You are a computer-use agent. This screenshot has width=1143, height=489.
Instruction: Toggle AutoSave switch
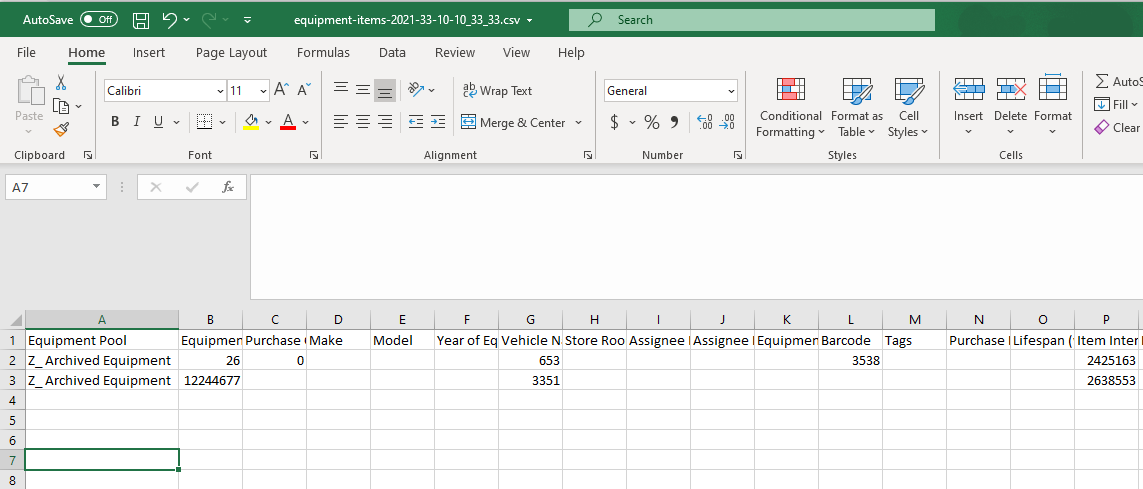click(99, 20)
